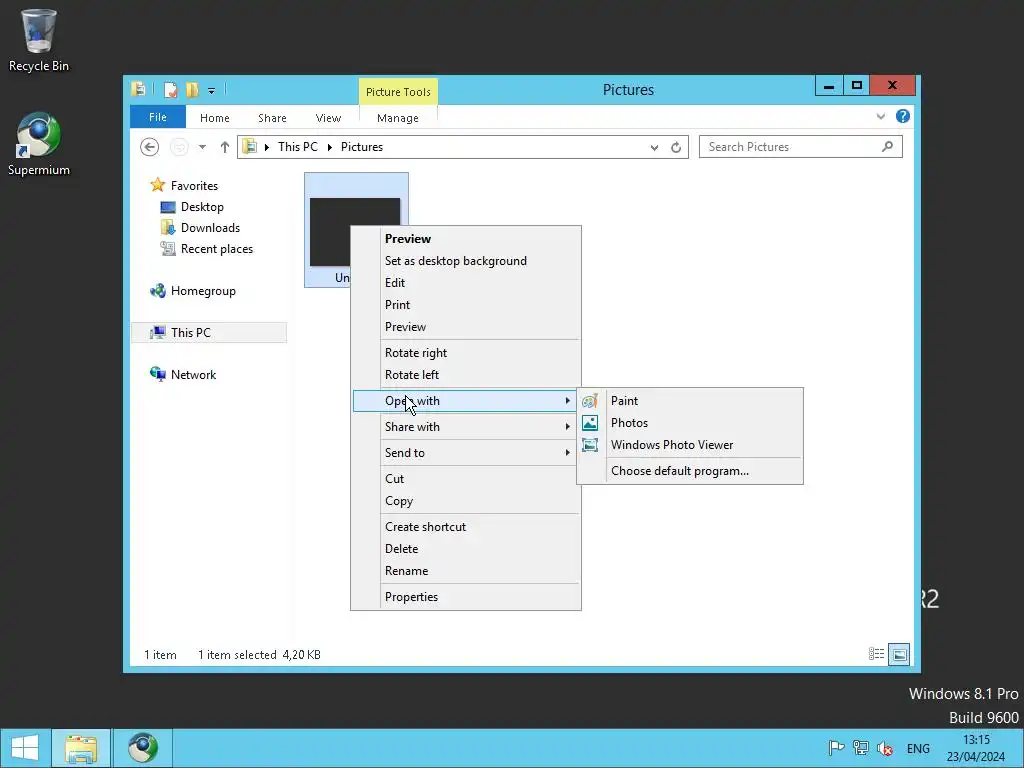Click Pictures in the address bar path

362,147
